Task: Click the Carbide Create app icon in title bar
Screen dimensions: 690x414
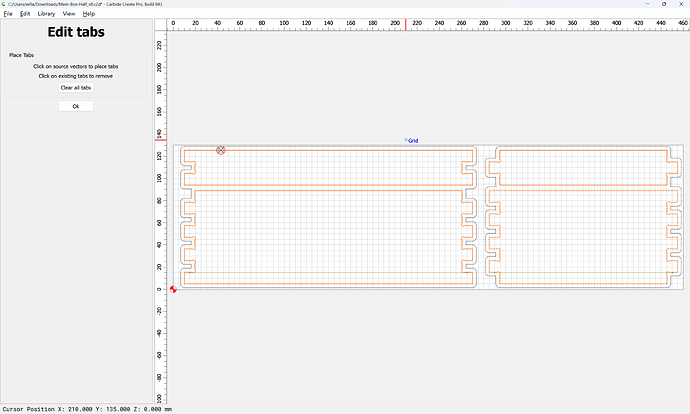Action: [x=4, y=4]
